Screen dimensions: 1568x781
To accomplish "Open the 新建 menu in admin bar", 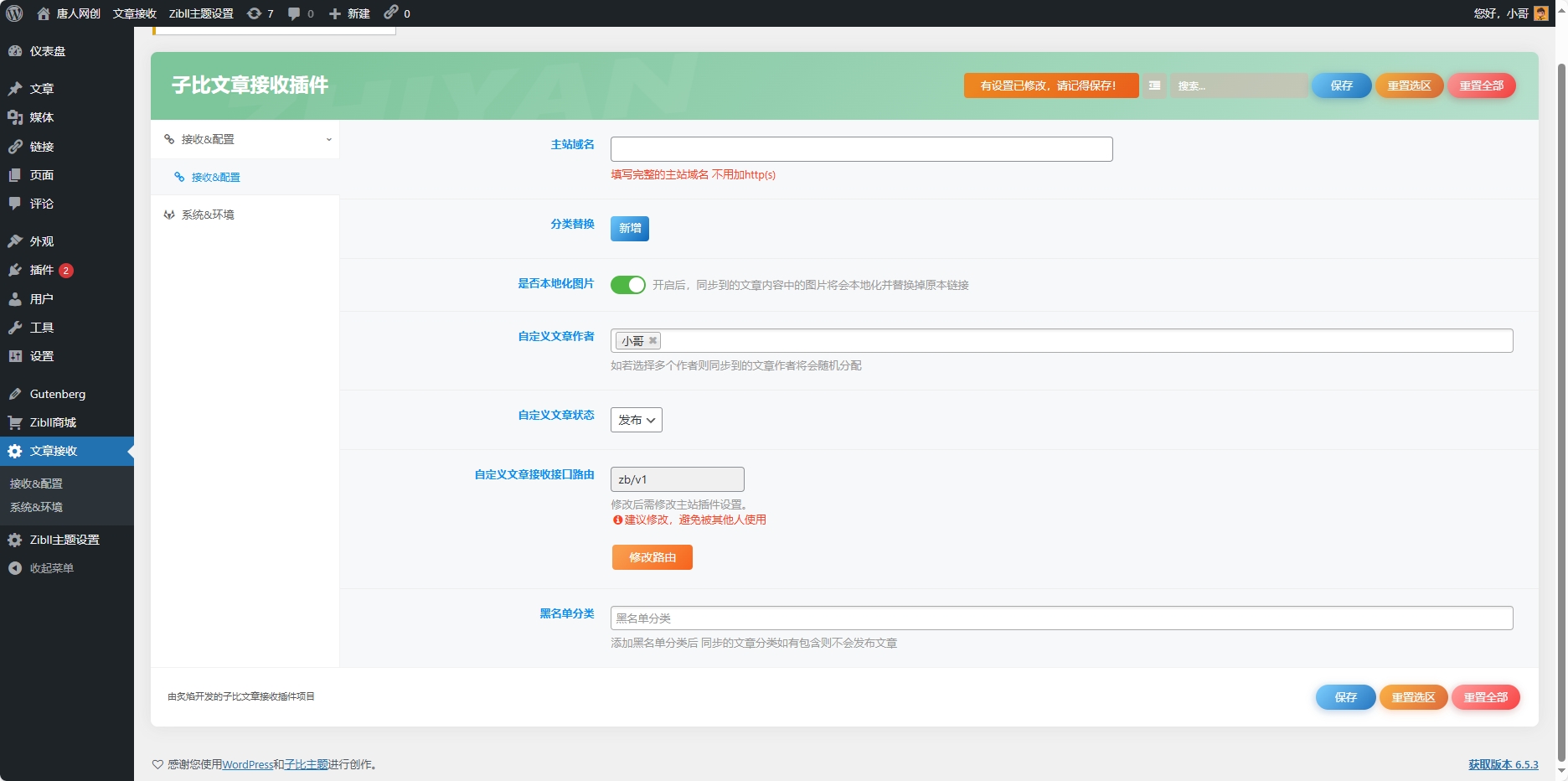I will pos(349,13).
